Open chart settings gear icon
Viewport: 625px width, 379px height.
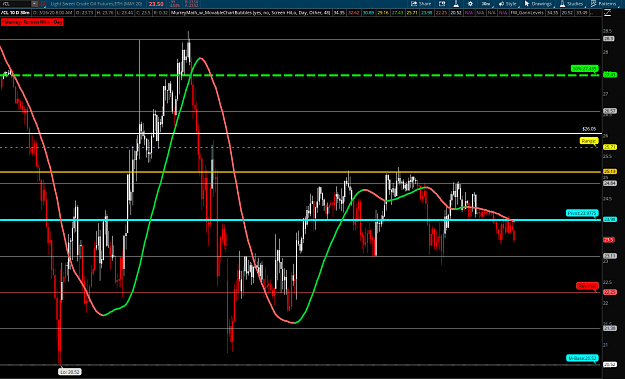click(470, 4)
